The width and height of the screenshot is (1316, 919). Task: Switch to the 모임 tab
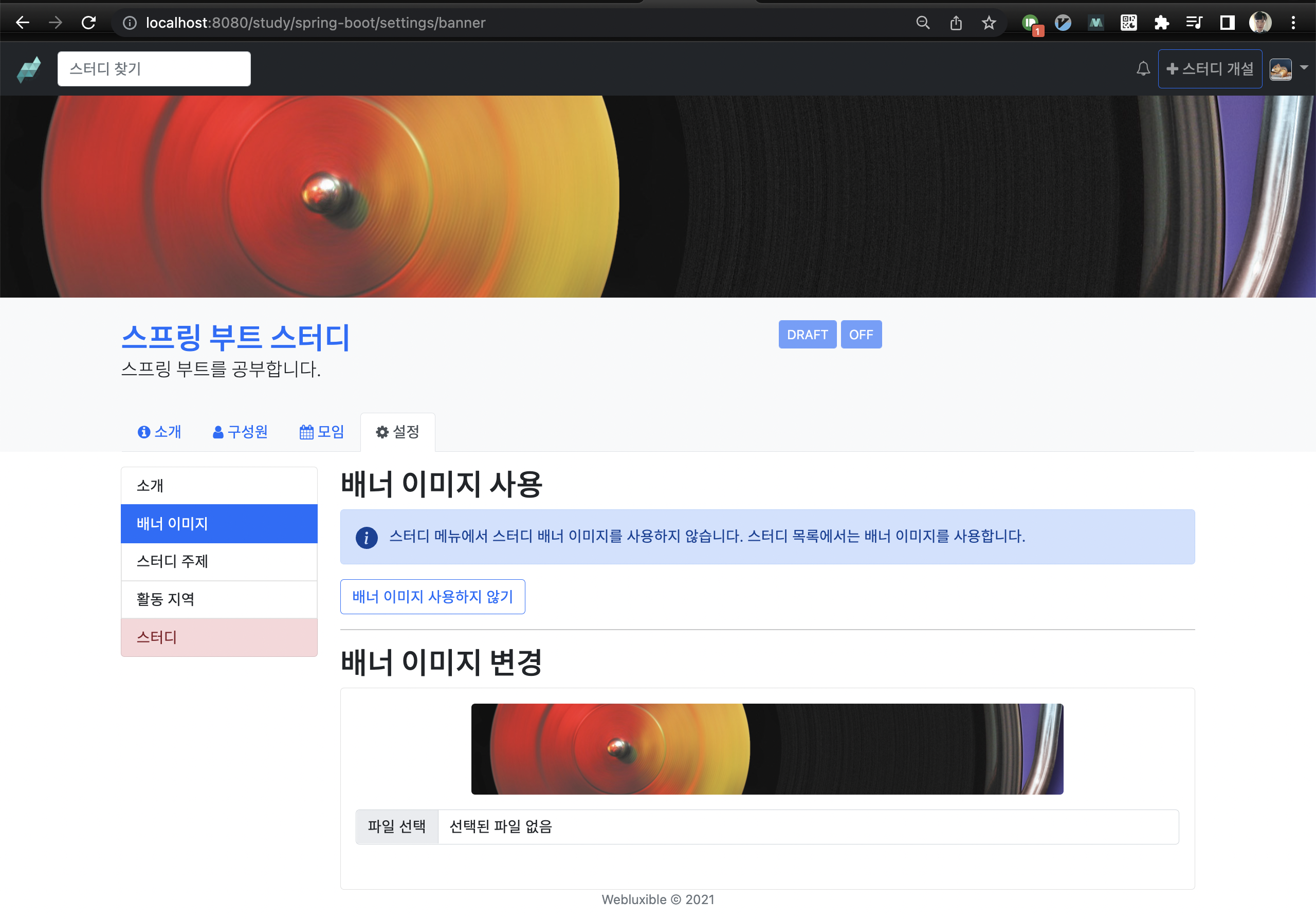[322, 431]
